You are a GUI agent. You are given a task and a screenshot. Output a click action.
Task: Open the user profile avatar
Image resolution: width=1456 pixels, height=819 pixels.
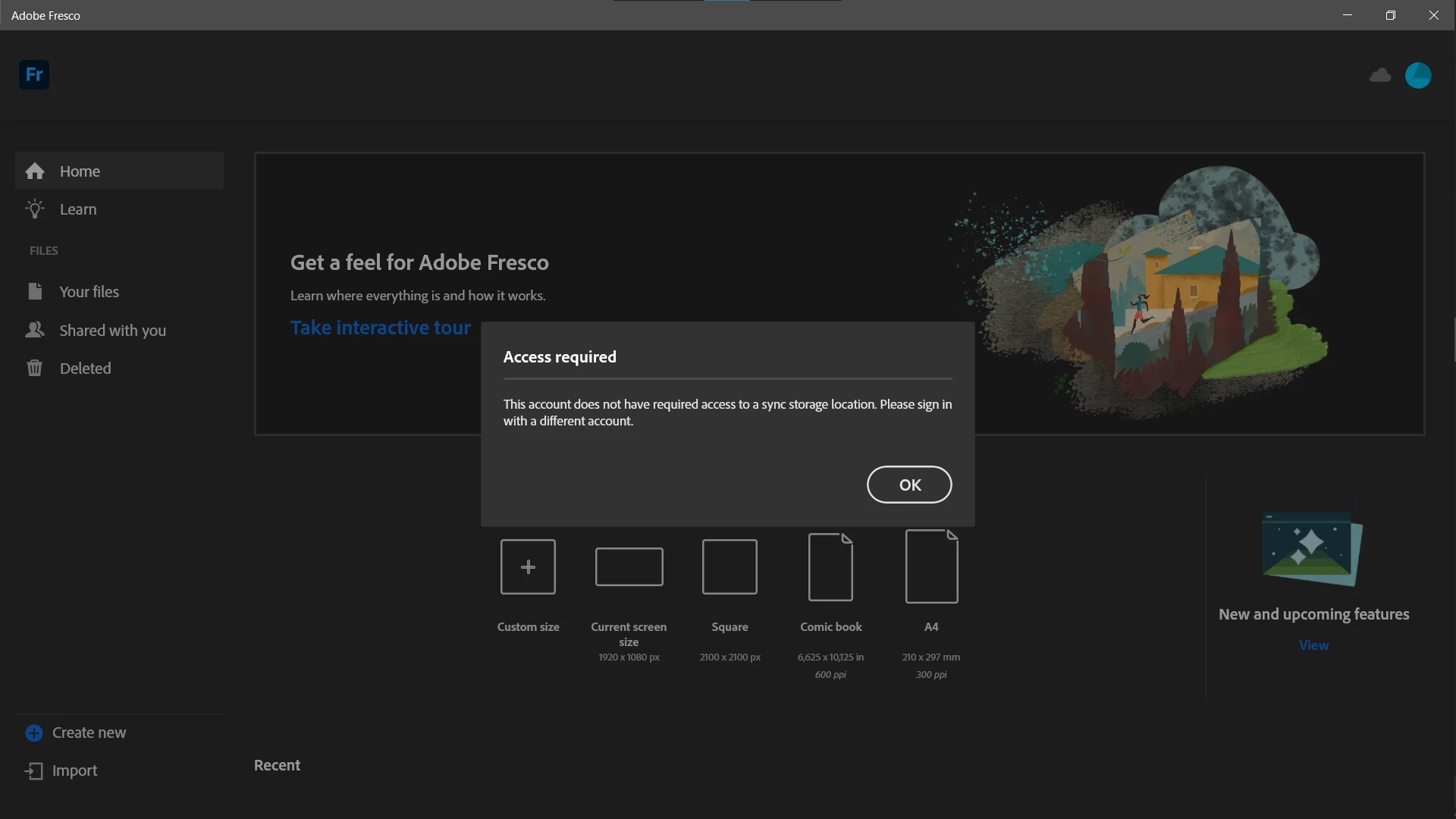point(1418,75)
